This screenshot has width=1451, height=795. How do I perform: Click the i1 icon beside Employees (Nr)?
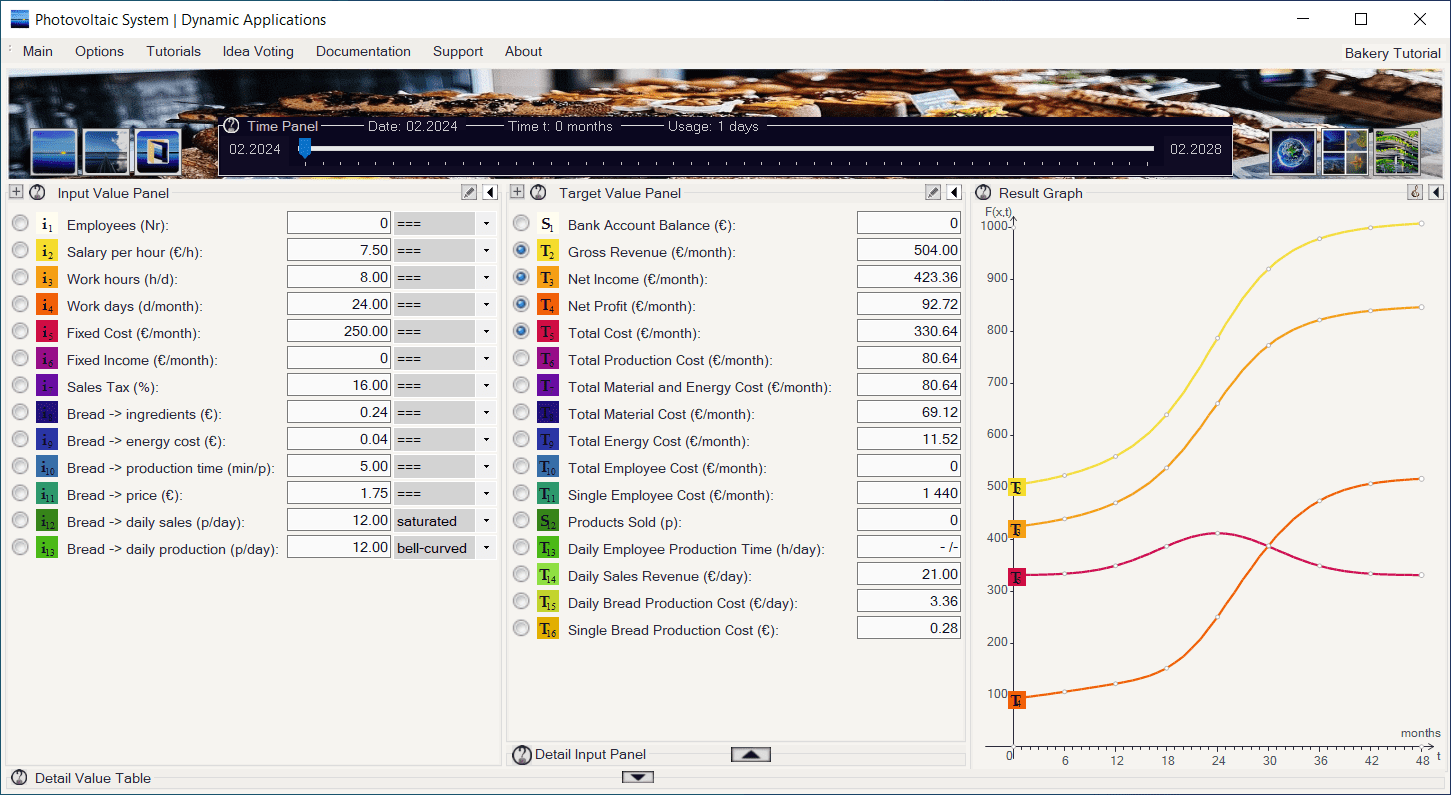(x=47, y=224)
